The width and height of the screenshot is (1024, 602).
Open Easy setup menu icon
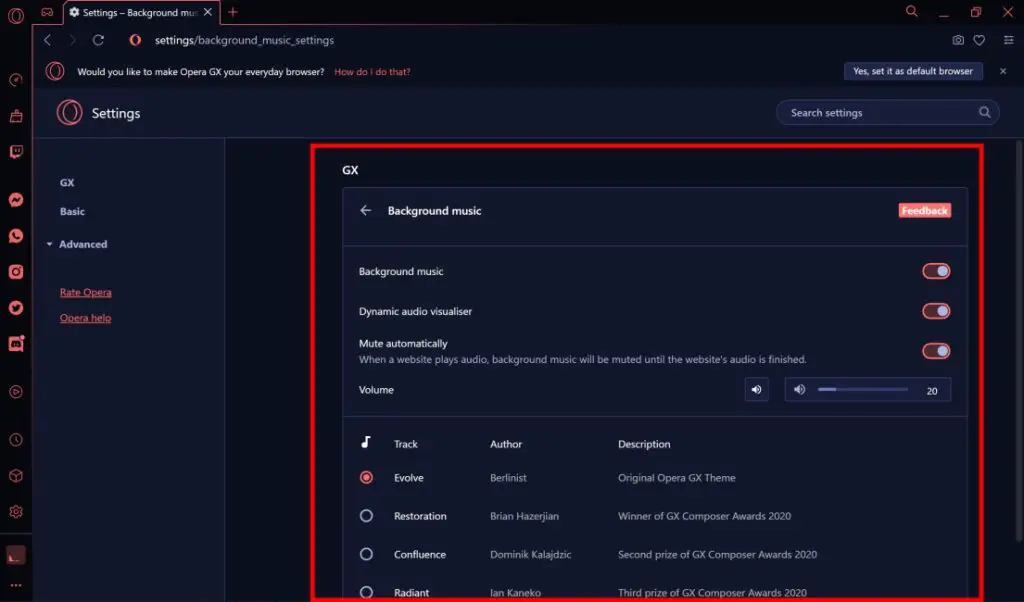point(1008,40)
